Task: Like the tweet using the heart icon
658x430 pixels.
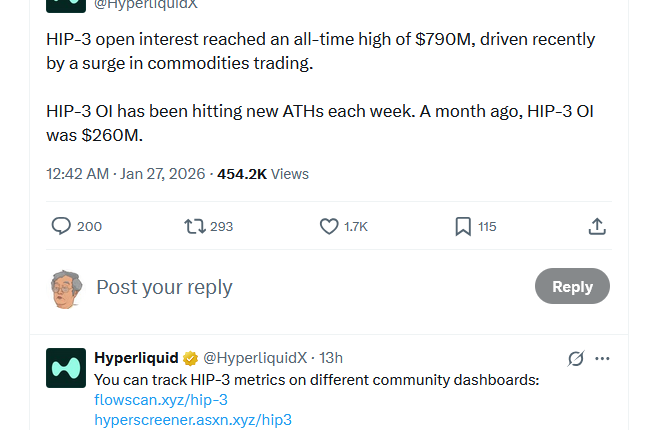Action: [x=329, y=227]
